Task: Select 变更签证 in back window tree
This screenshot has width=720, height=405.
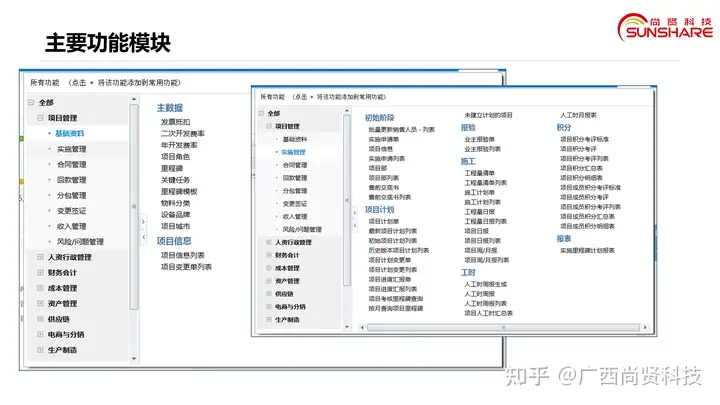Action: tap(71, 211)
